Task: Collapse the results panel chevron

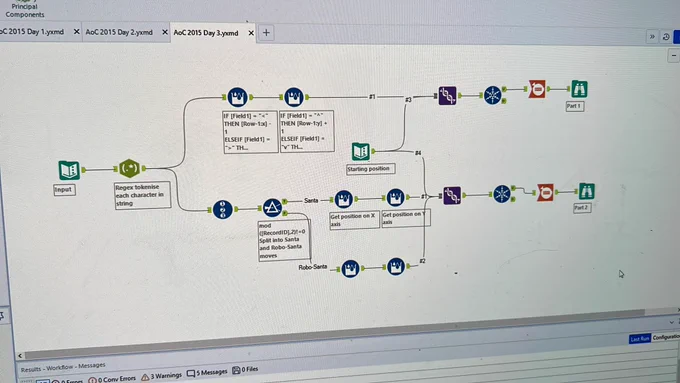Action: point(672,322)
